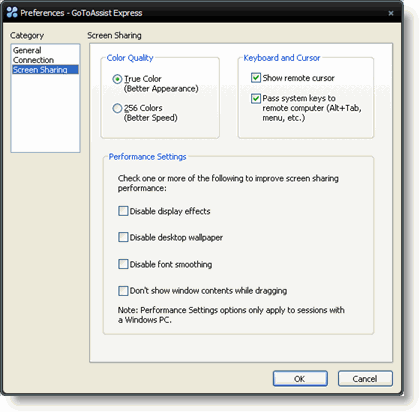Choose 256 Colors radio button

pos(117,108)
